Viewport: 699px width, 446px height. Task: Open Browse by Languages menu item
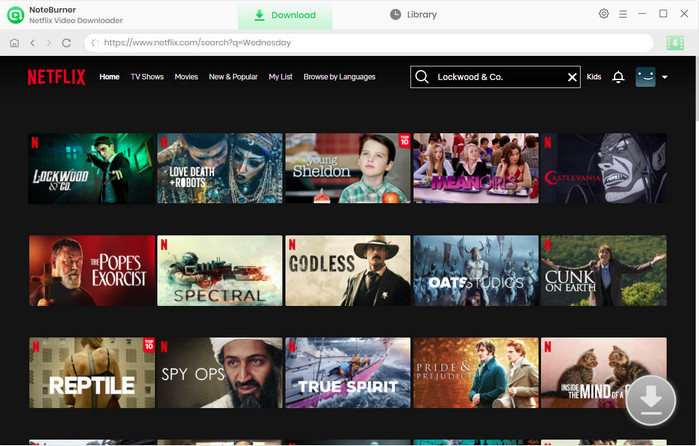339,77
